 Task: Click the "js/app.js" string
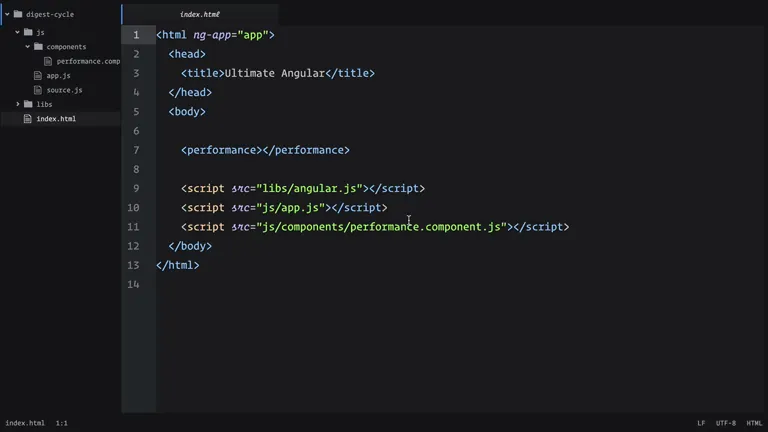(x=290, y=207)
